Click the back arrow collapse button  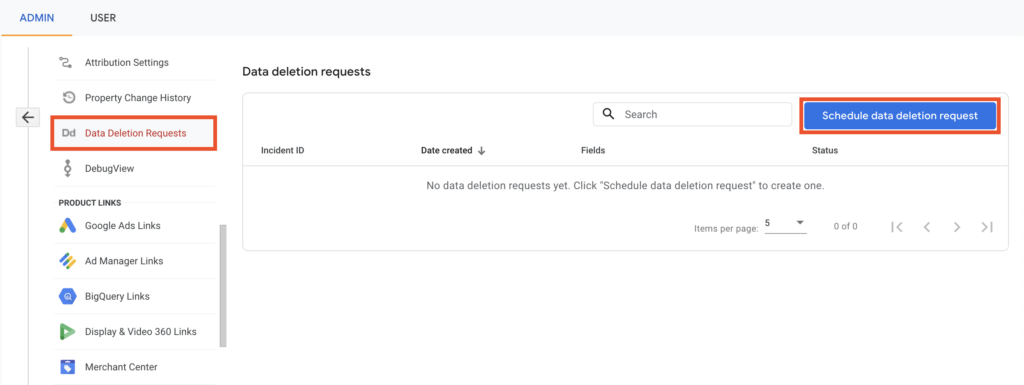27,117
